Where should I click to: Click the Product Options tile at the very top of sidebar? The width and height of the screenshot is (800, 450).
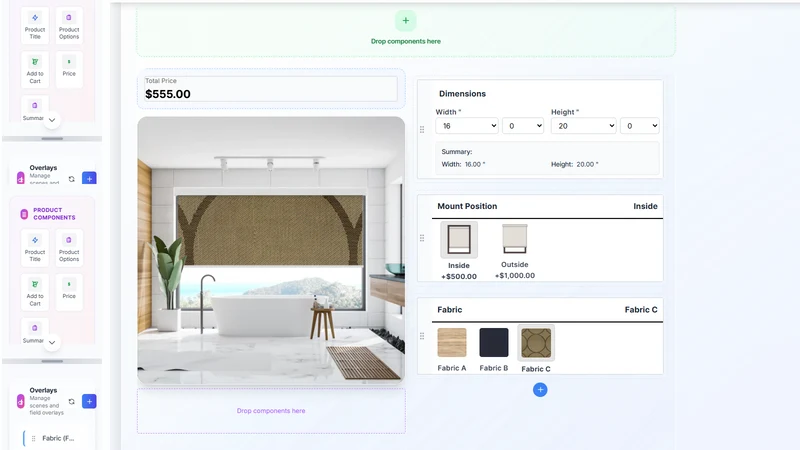(69, 26)
